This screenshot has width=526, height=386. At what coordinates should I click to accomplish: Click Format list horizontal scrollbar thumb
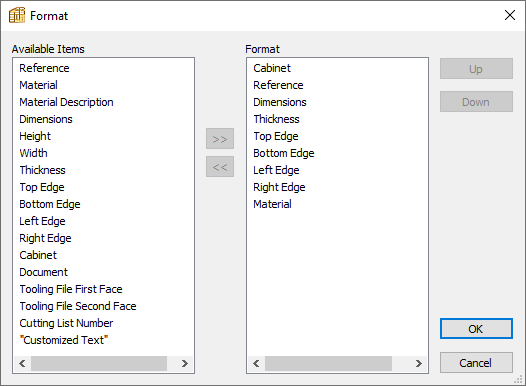point(328,363)
